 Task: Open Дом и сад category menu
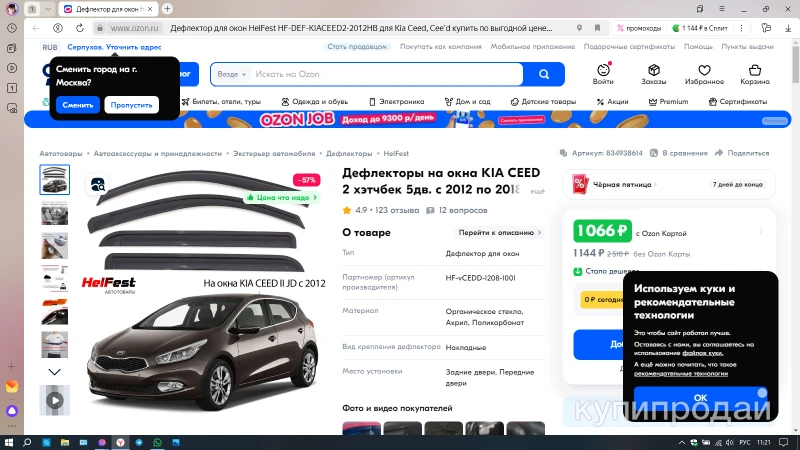click(467, 102)
